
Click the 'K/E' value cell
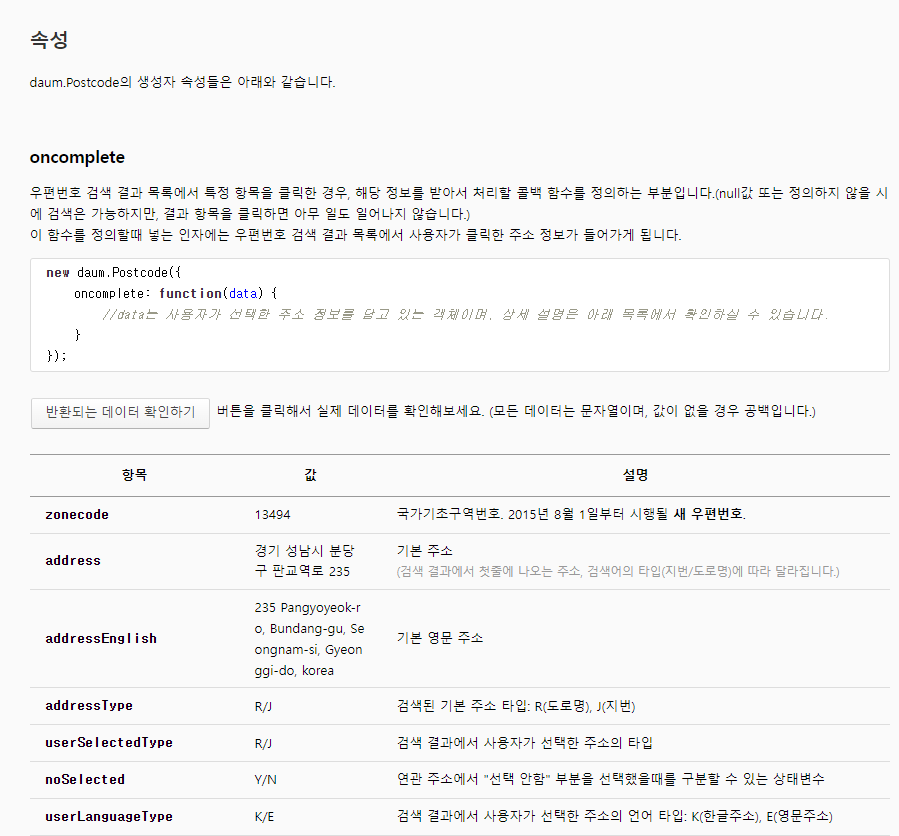pos(264,817)
